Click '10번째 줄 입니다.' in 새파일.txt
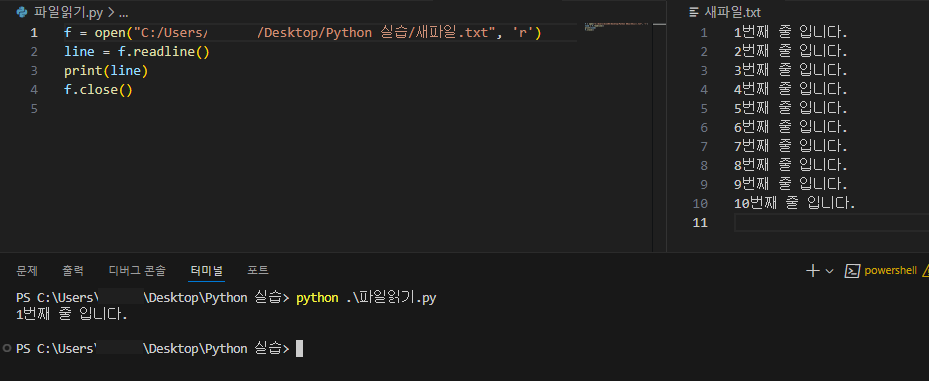Image resolution: width=929 pixels, height=381 pixels. (x=795, y=203)
